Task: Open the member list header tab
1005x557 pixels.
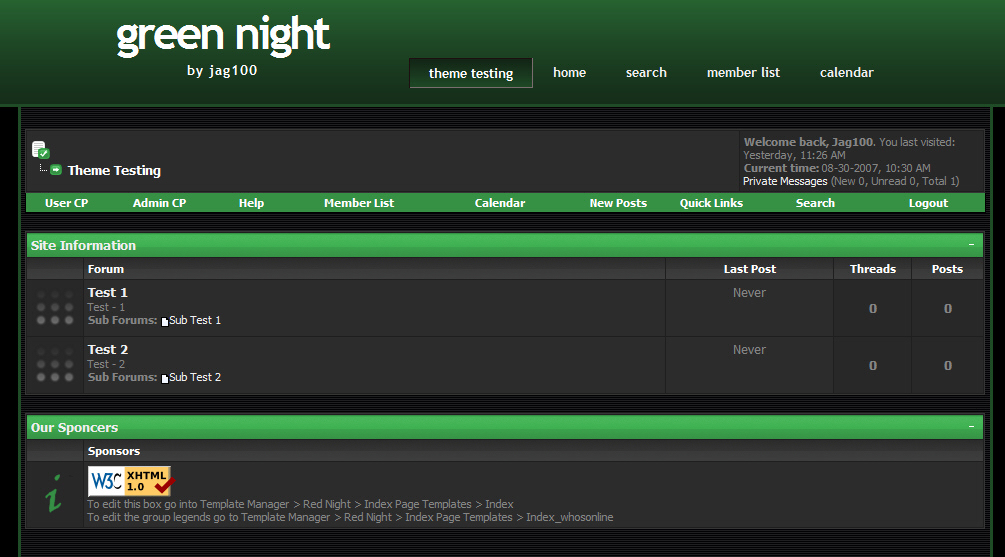Action: click(x=743, y=72)
